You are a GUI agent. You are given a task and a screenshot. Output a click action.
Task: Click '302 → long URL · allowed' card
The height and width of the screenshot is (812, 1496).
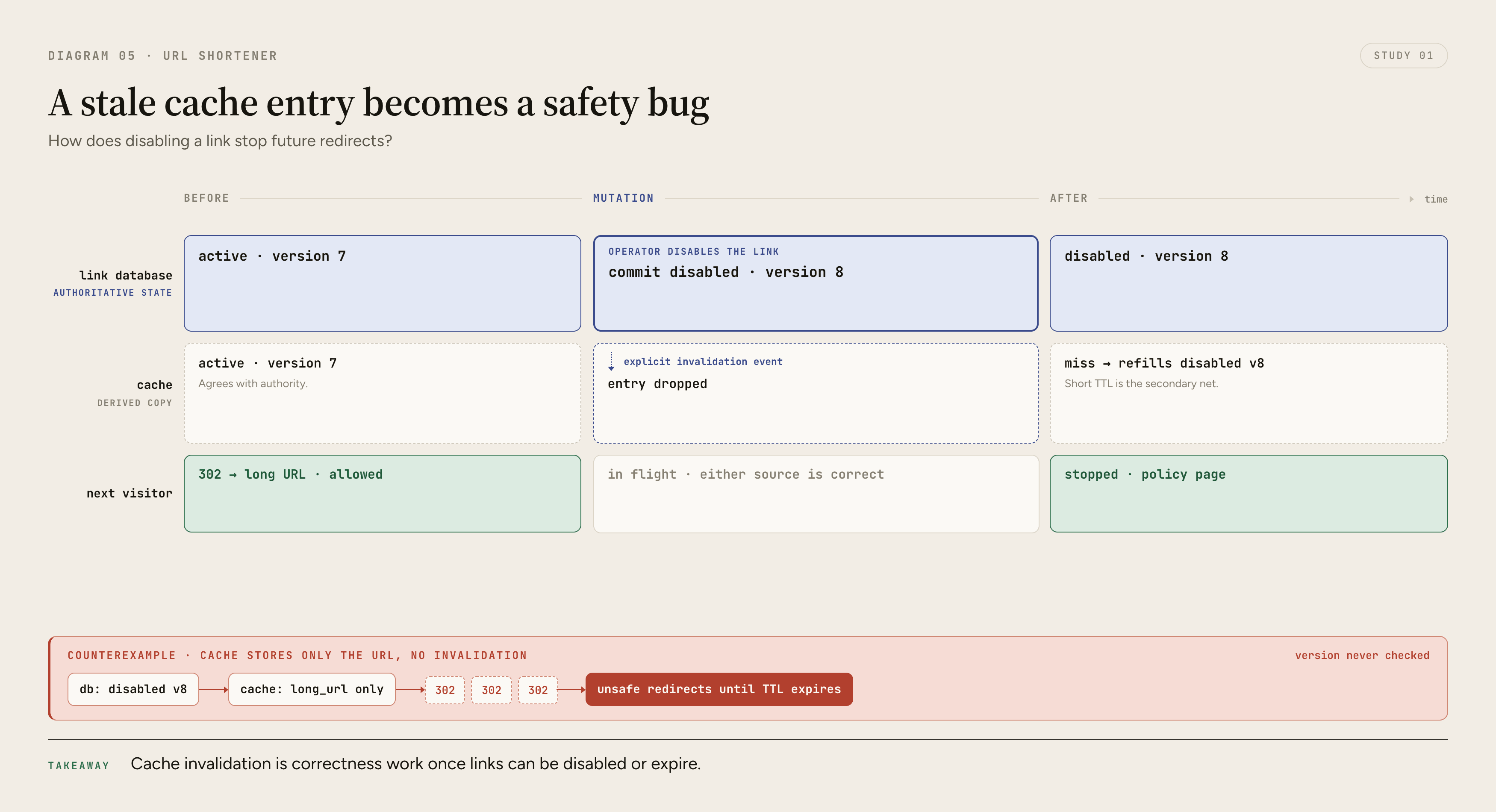(382, 494)
